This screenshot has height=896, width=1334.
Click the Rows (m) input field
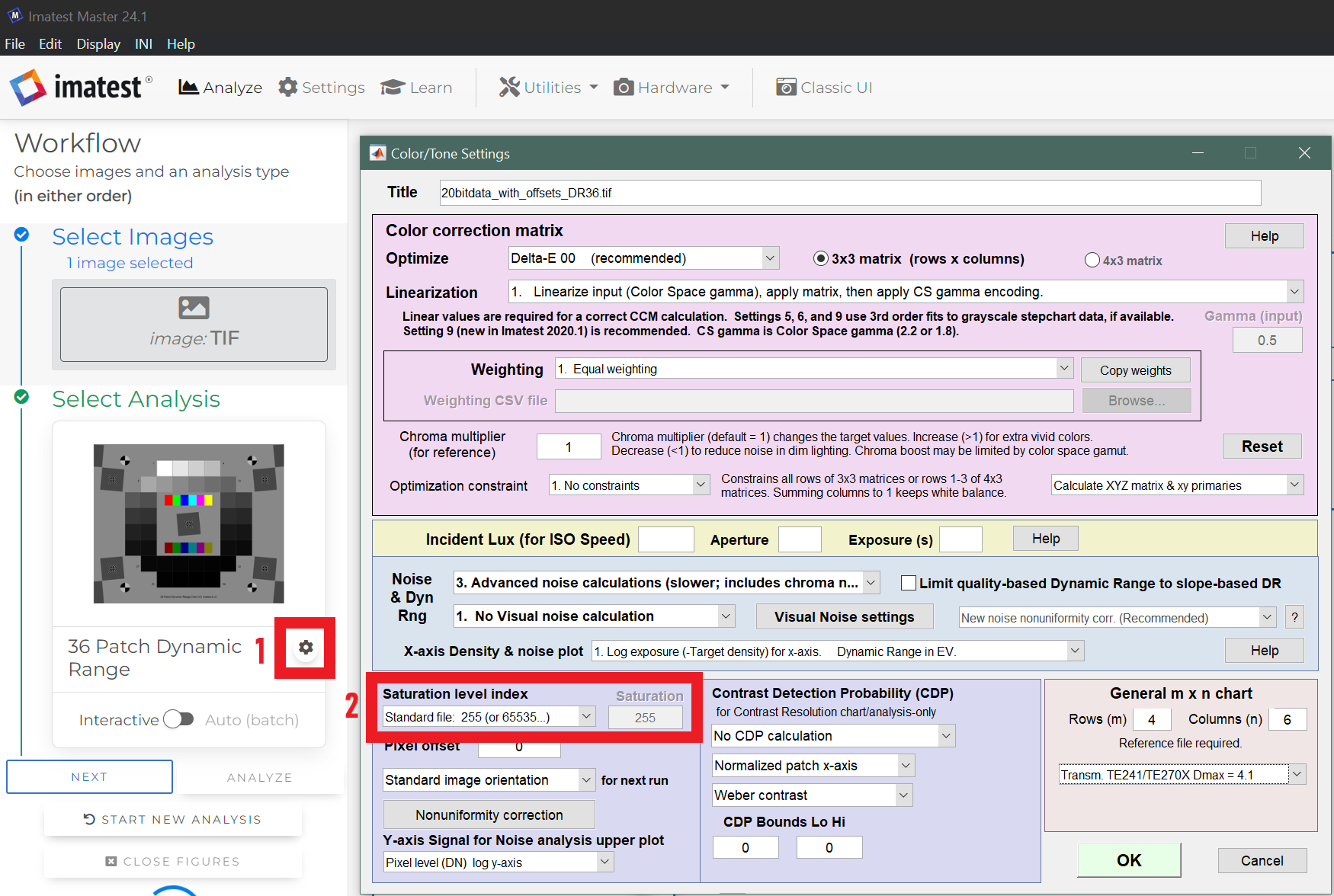[1152, 720]
